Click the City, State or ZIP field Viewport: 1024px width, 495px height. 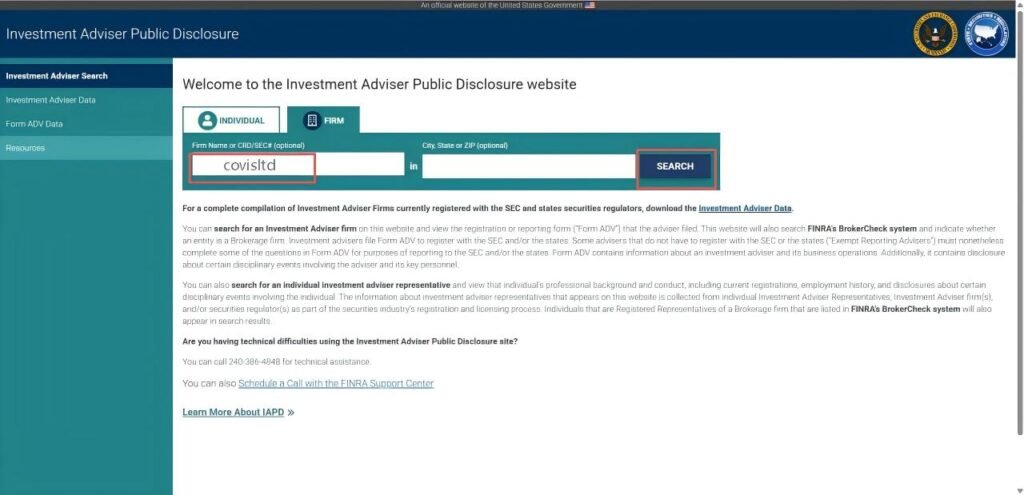pos(528,166)
